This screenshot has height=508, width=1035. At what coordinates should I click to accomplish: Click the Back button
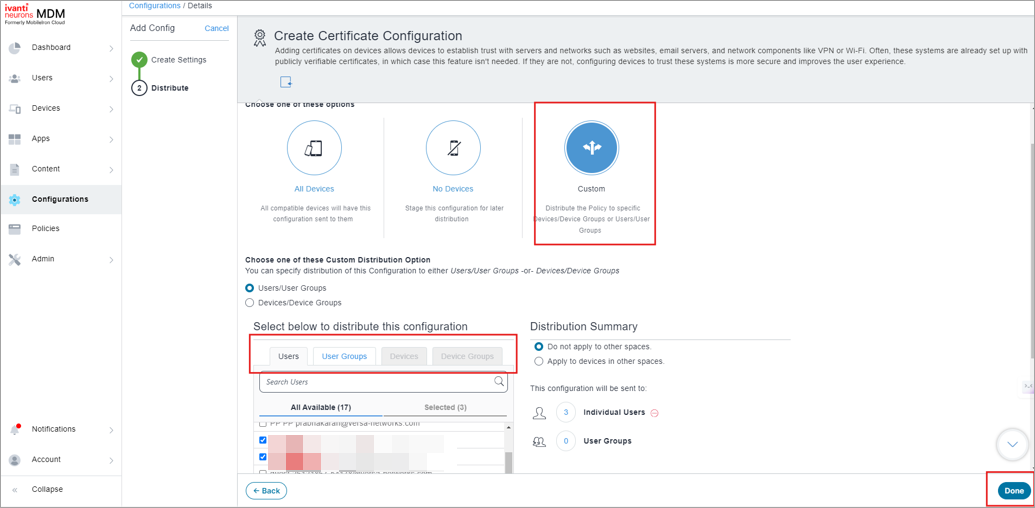pyautogui.click(x=266, y=491)
